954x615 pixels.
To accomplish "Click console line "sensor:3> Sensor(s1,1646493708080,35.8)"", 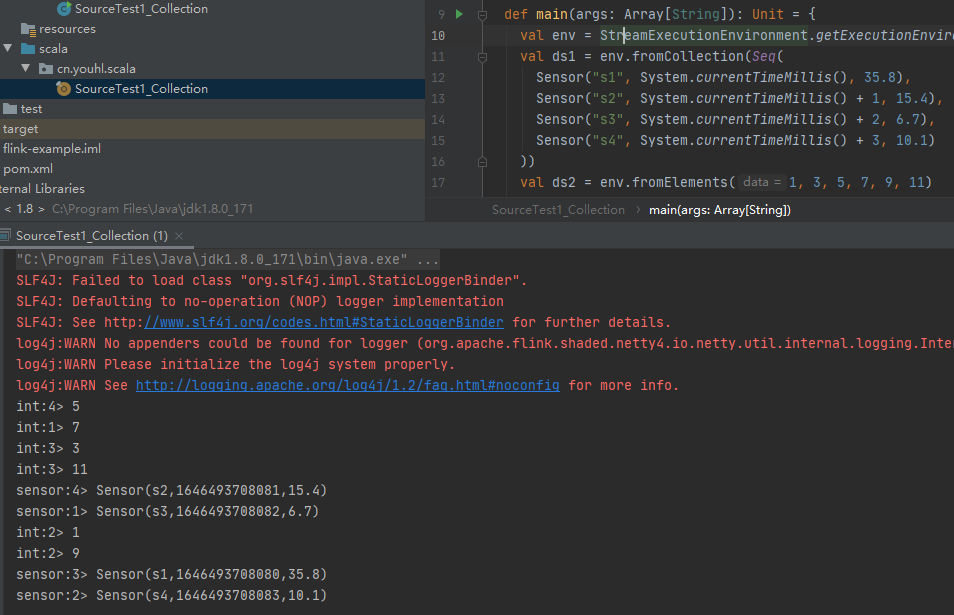I will point(172,575).
